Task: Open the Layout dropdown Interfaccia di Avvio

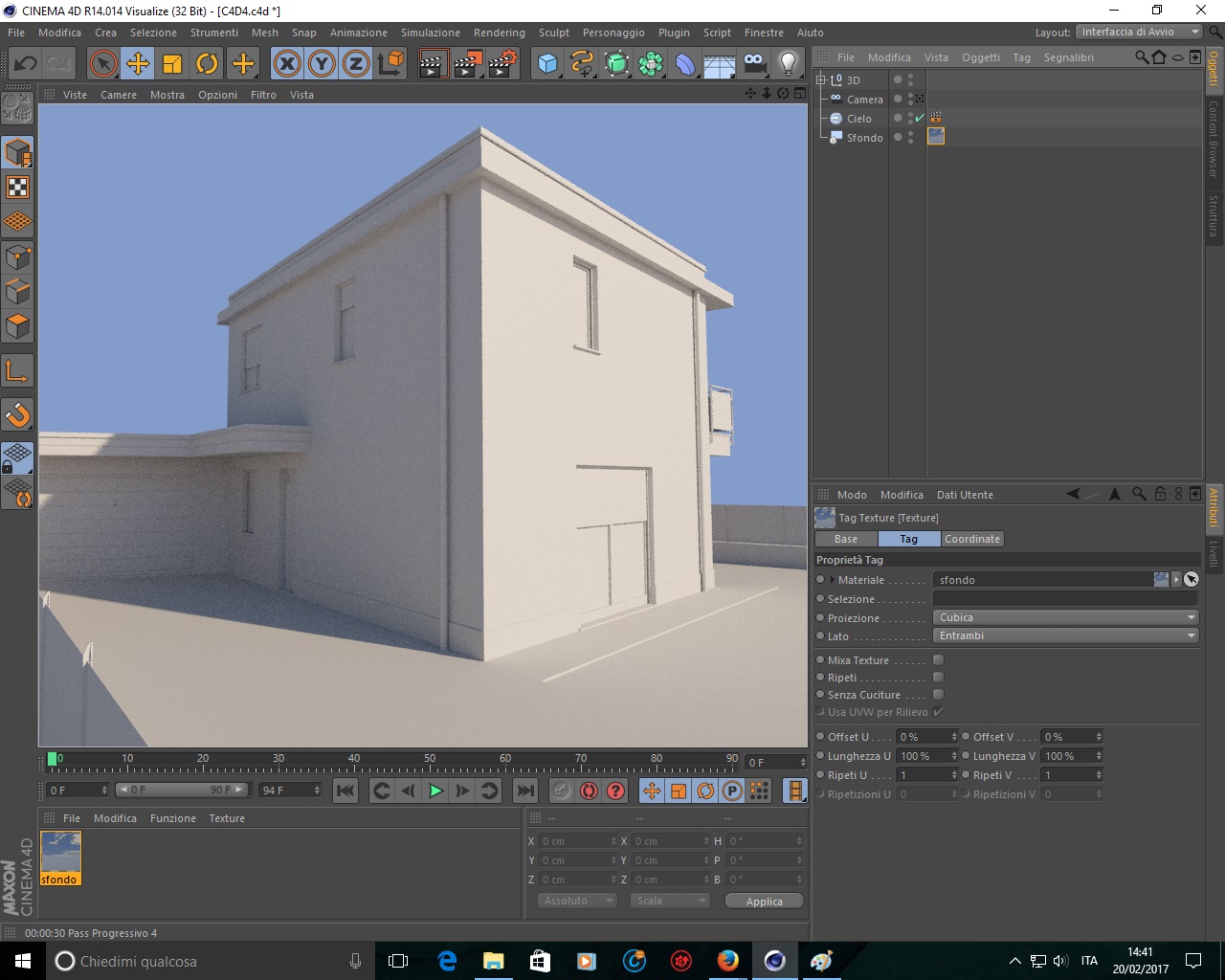Action: [x=1139, y=32]
